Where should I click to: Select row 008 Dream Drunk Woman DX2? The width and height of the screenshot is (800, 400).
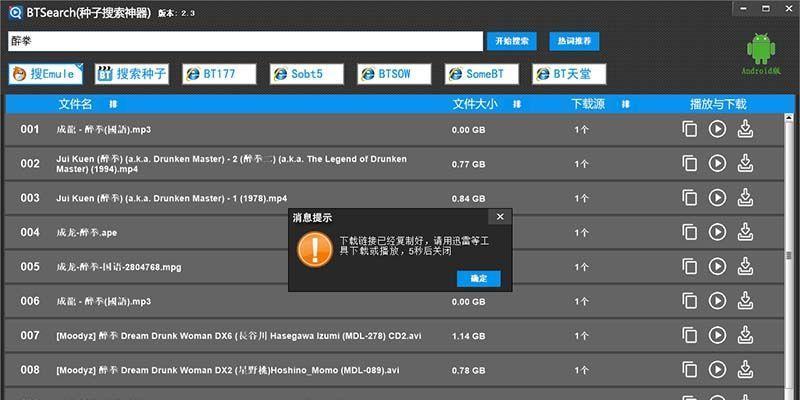pyautogui.click(x=228, y=370)
